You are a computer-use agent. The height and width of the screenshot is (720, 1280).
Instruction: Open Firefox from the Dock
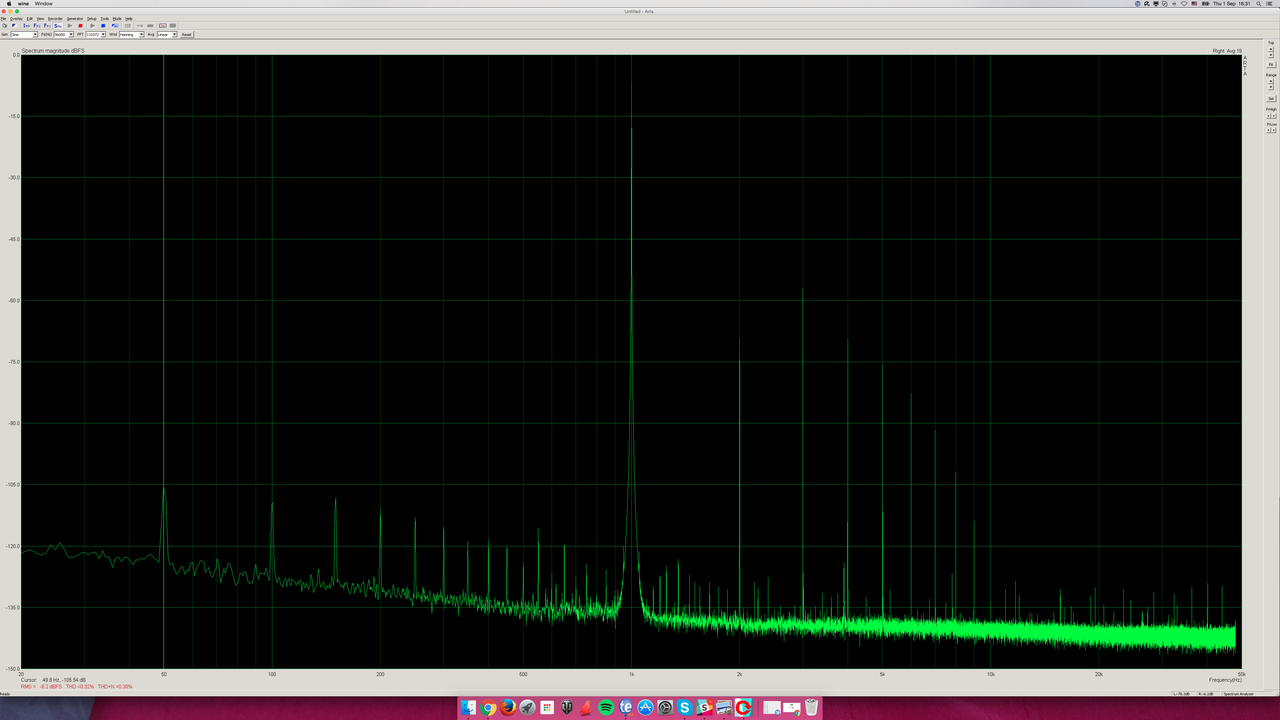[508, 707]
